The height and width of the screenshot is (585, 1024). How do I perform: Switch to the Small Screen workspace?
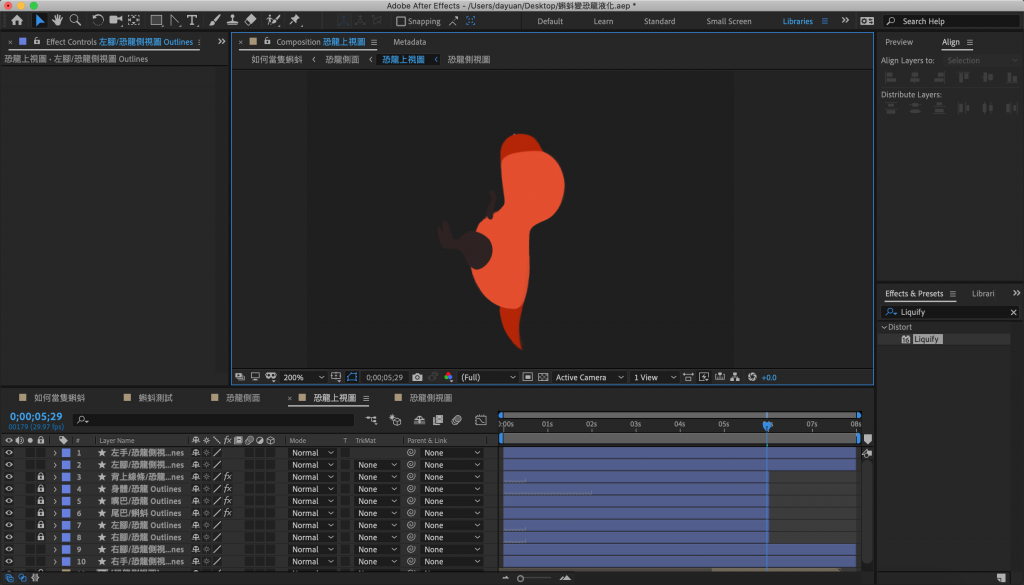(x=728, y=21)
